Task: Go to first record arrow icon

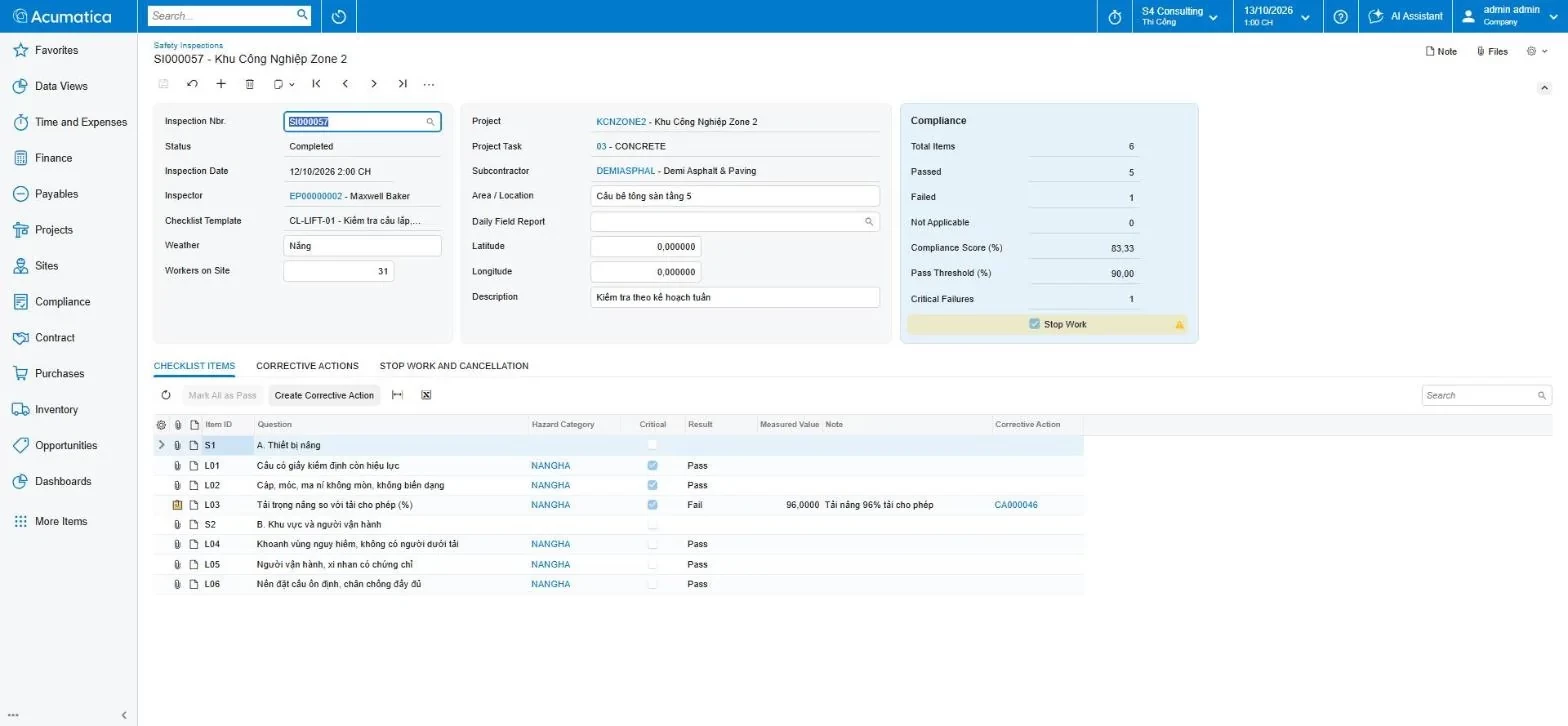Action: click(x=316, y=84)
